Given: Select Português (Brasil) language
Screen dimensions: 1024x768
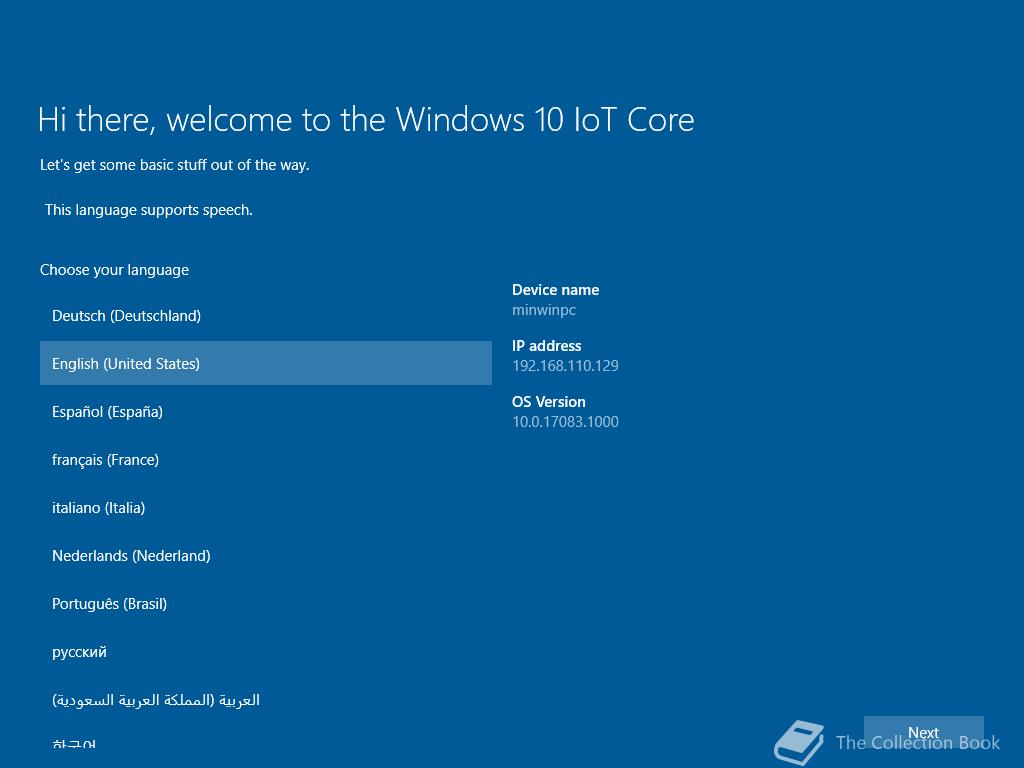Looking at the screenshot, I should 265,603.
